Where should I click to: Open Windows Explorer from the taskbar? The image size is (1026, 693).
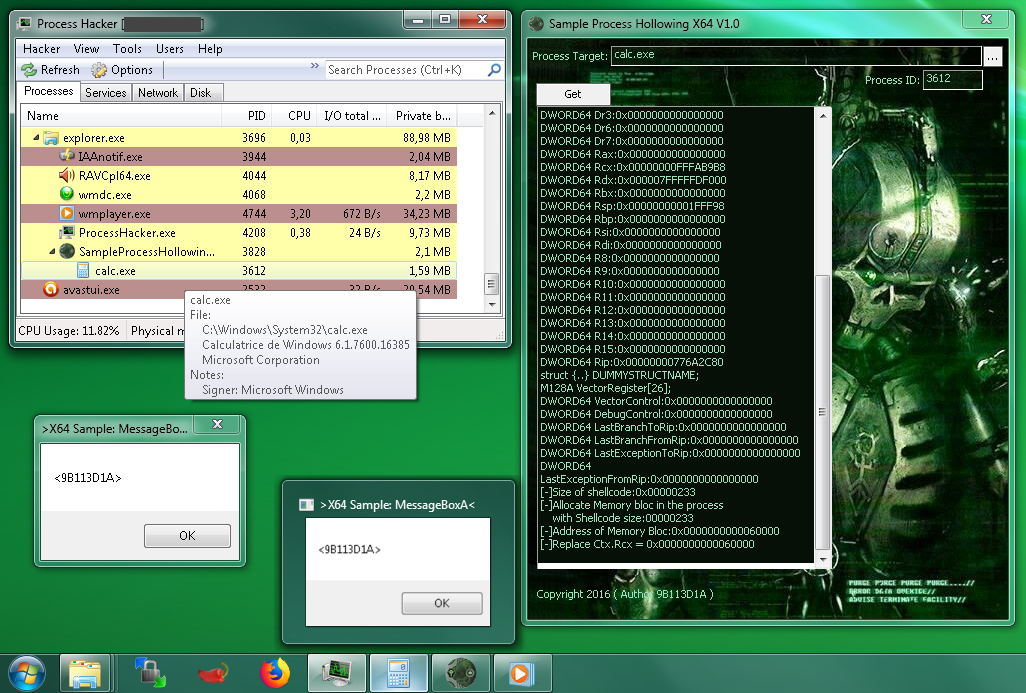(x=85, y=673)
